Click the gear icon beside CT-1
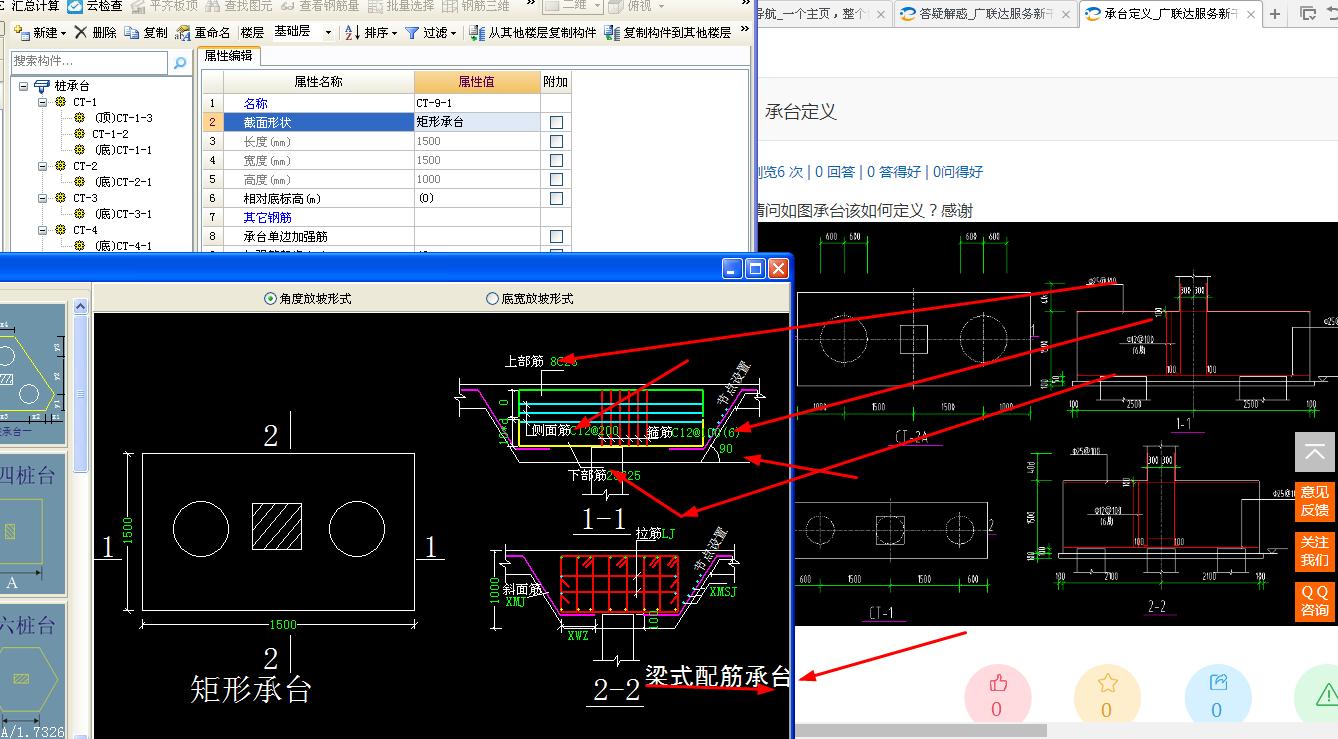Screen dimensions: 1338x739 tap(61, 102)
